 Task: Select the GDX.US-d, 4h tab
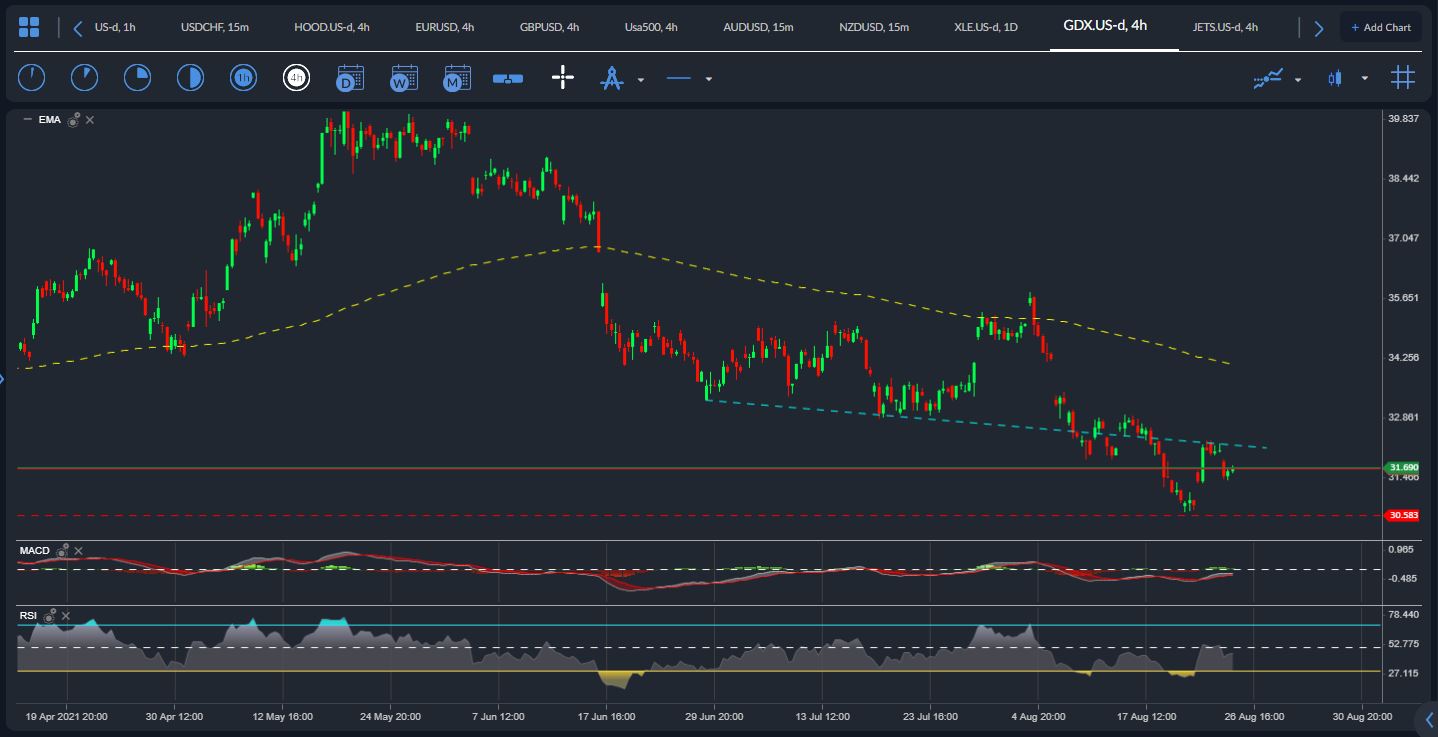point(1105,26)
